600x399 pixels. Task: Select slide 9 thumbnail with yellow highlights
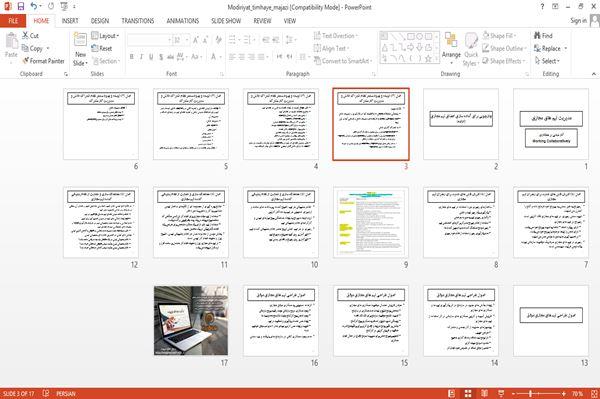point(371,222)
